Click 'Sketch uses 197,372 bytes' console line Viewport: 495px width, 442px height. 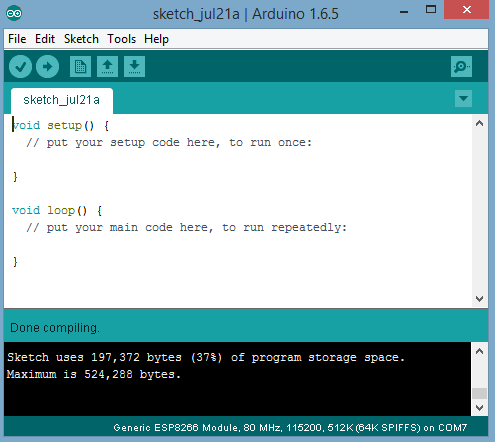point(206,358)
